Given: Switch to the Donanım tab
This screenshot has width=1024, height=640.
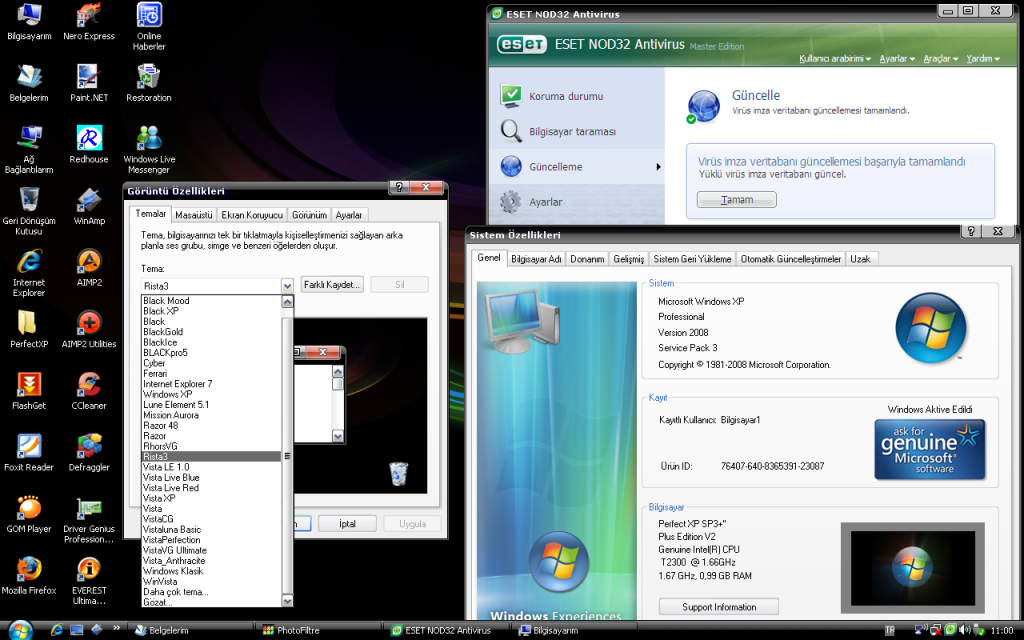Looking at the screenshot, I should point(587,257).
